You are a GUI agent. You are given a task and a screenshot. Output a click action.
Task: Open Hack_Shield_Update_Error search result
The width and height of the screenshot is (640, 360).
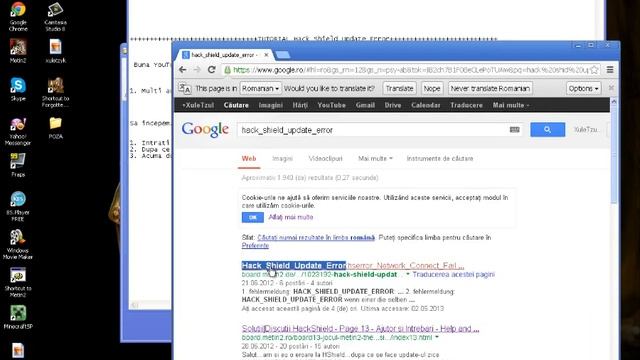tap(353, 266)
